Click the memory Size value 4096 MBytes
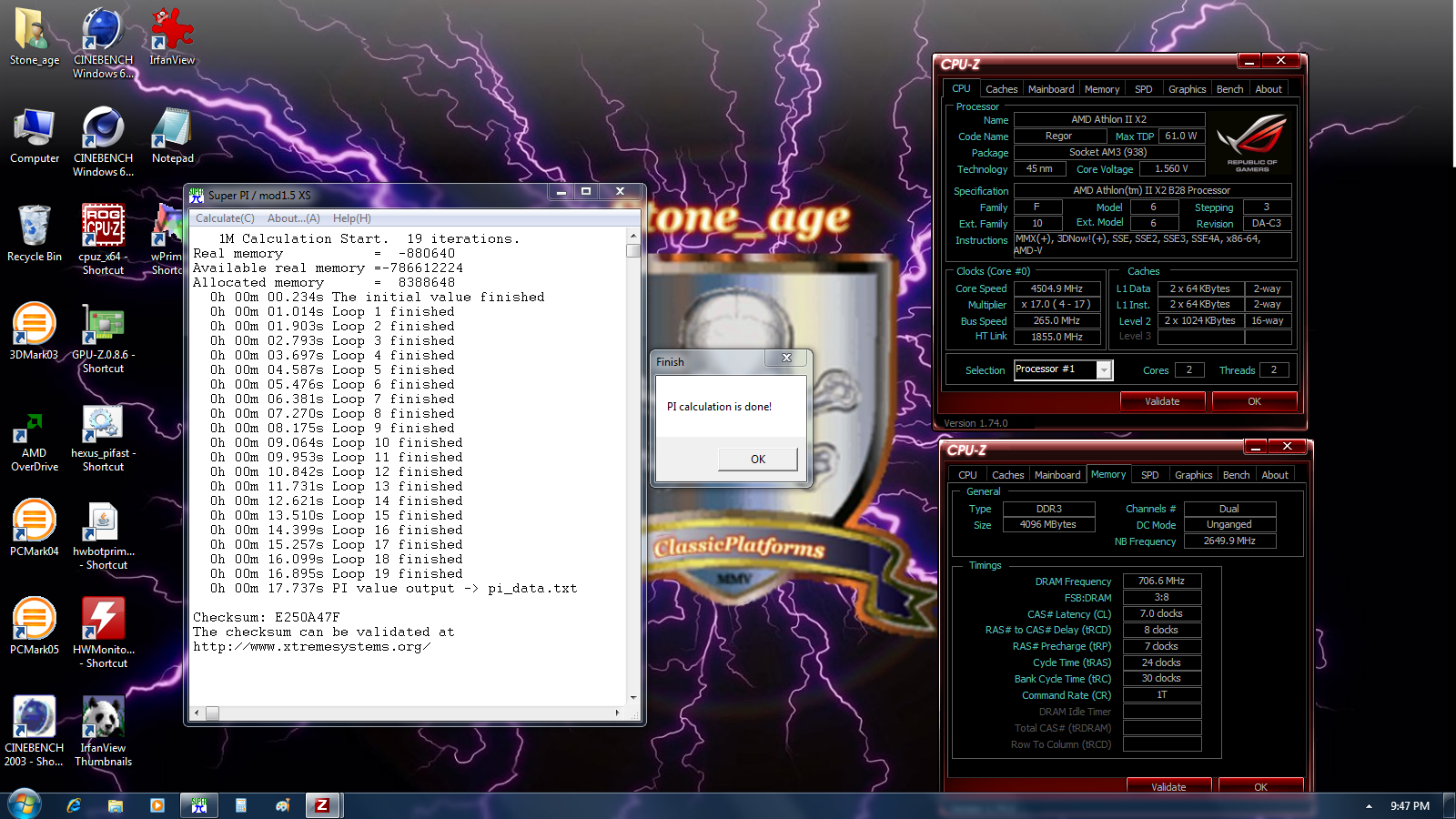Viewport: 1456px width, 819px height. tap(1048, 524)
